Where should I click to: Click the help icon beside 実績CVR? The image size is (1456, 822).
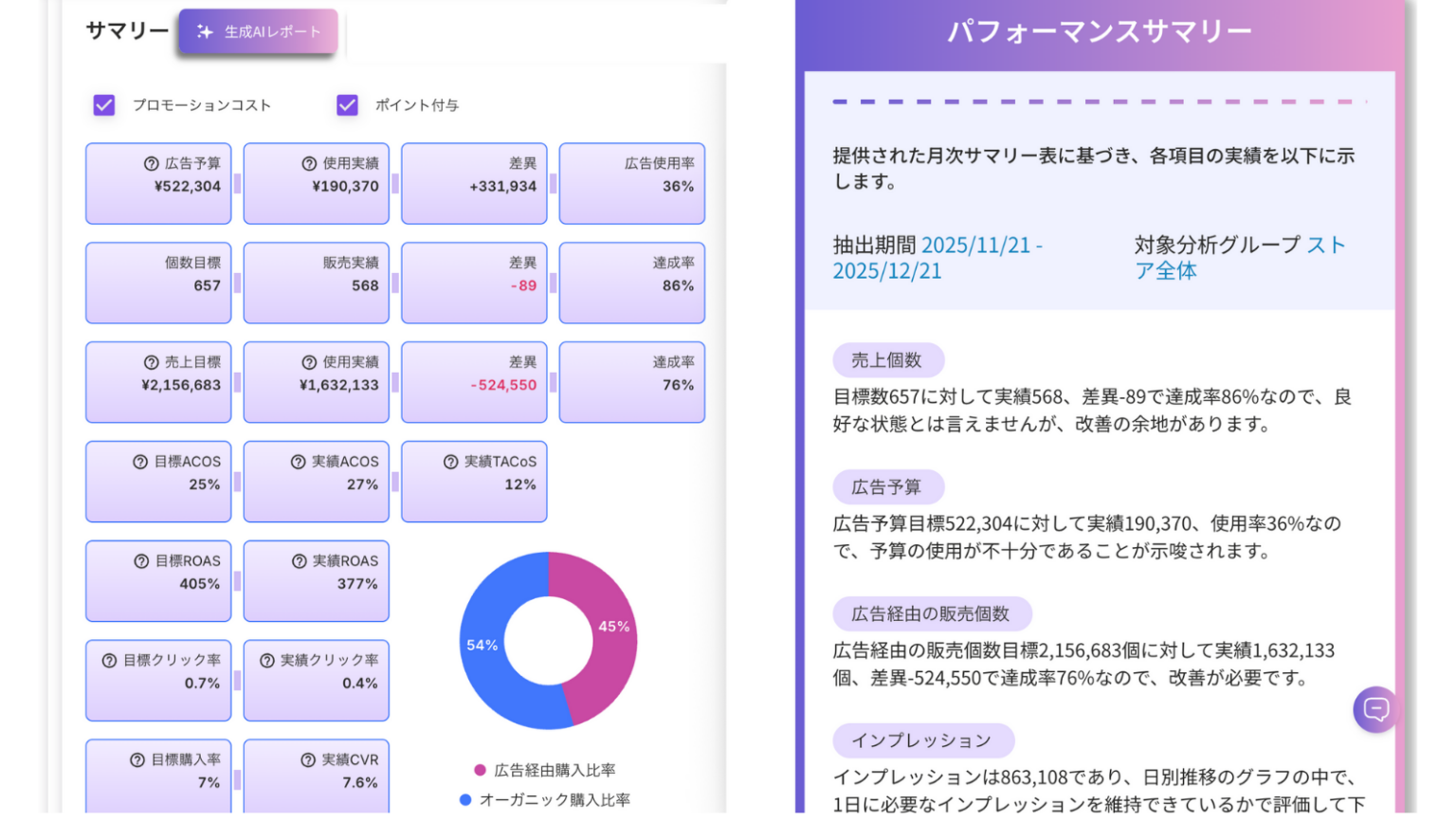pos(307,759)
